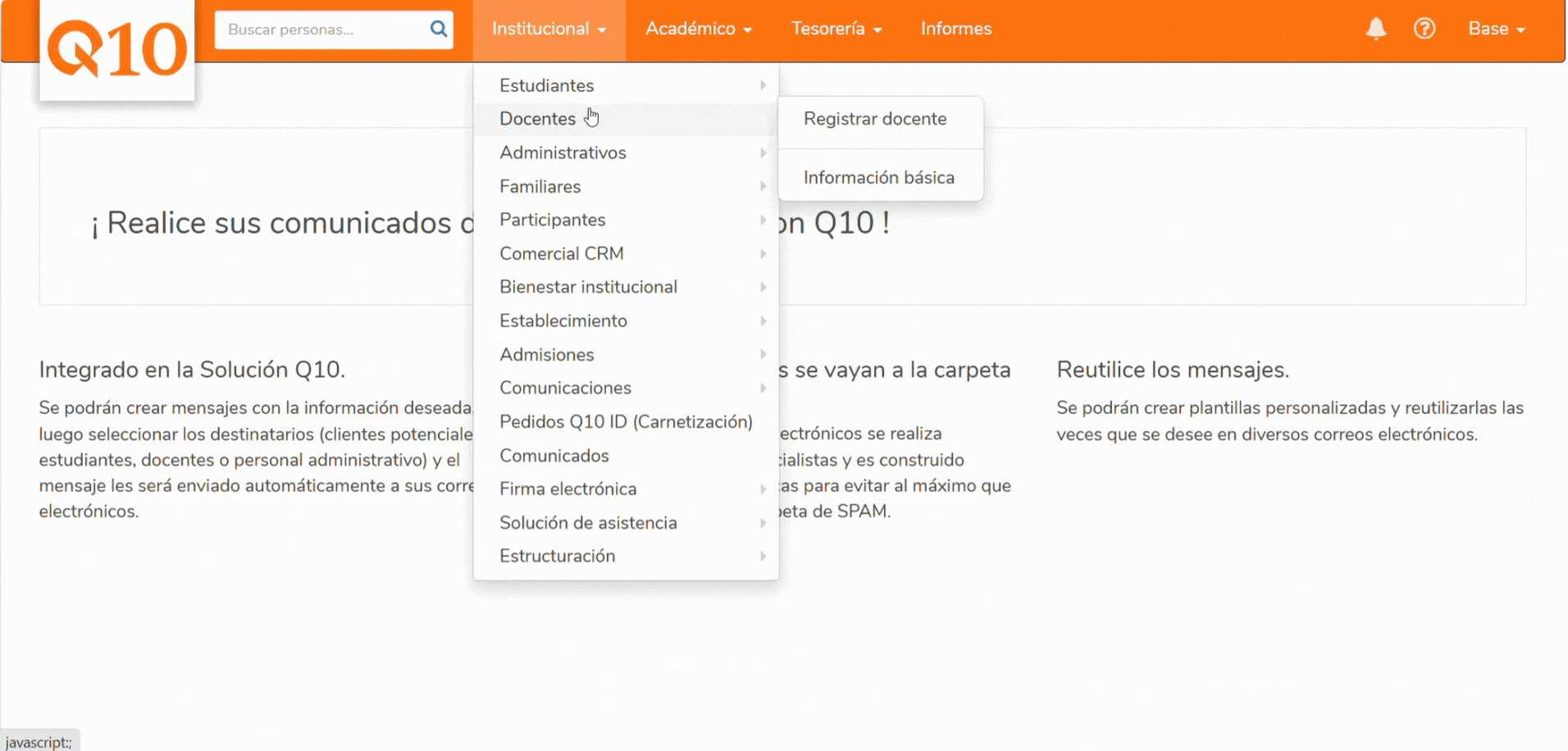Open the Base user dropdown
Screen dimensions: 1568x751
pos(1497,30)
